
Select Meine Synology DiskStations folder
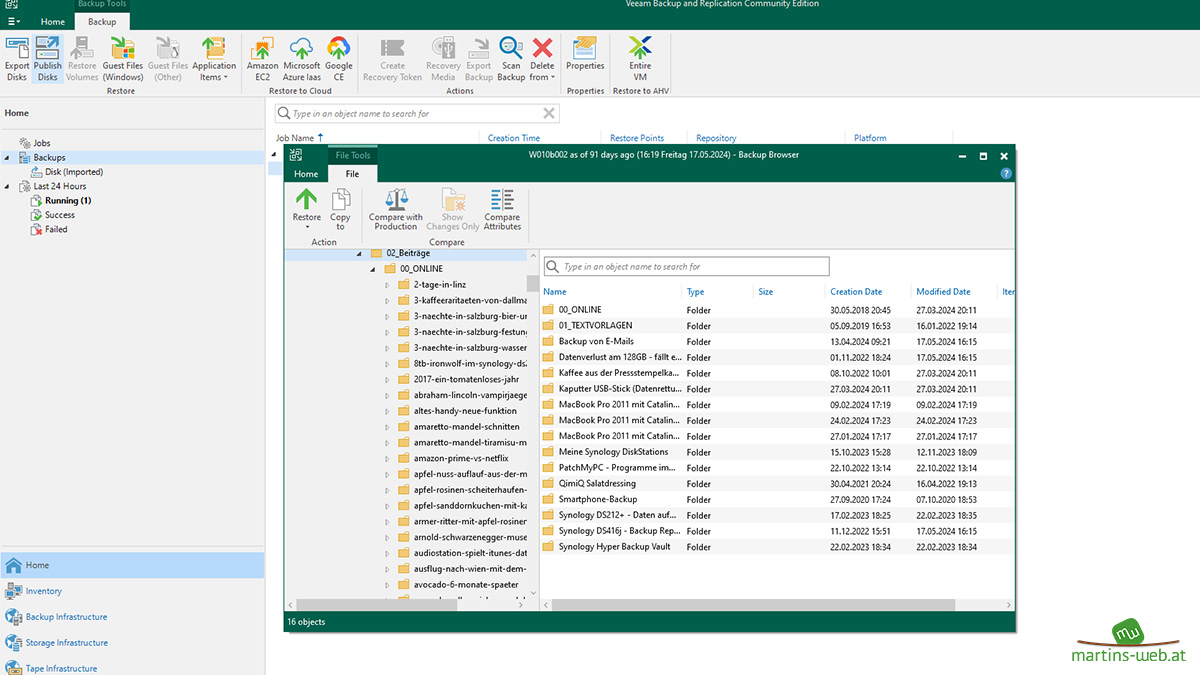pos(778,452)
